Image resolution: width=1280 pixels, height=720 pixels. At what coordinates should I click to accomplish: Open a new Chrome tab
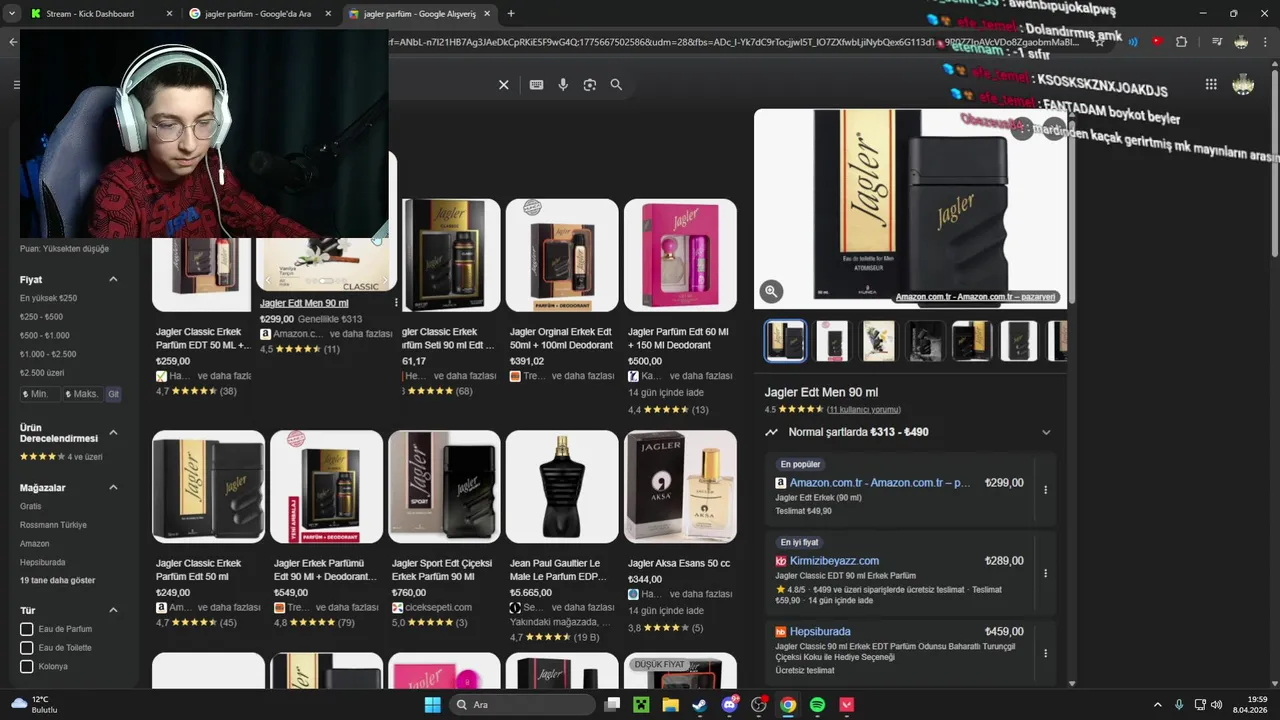click(511, 14)
